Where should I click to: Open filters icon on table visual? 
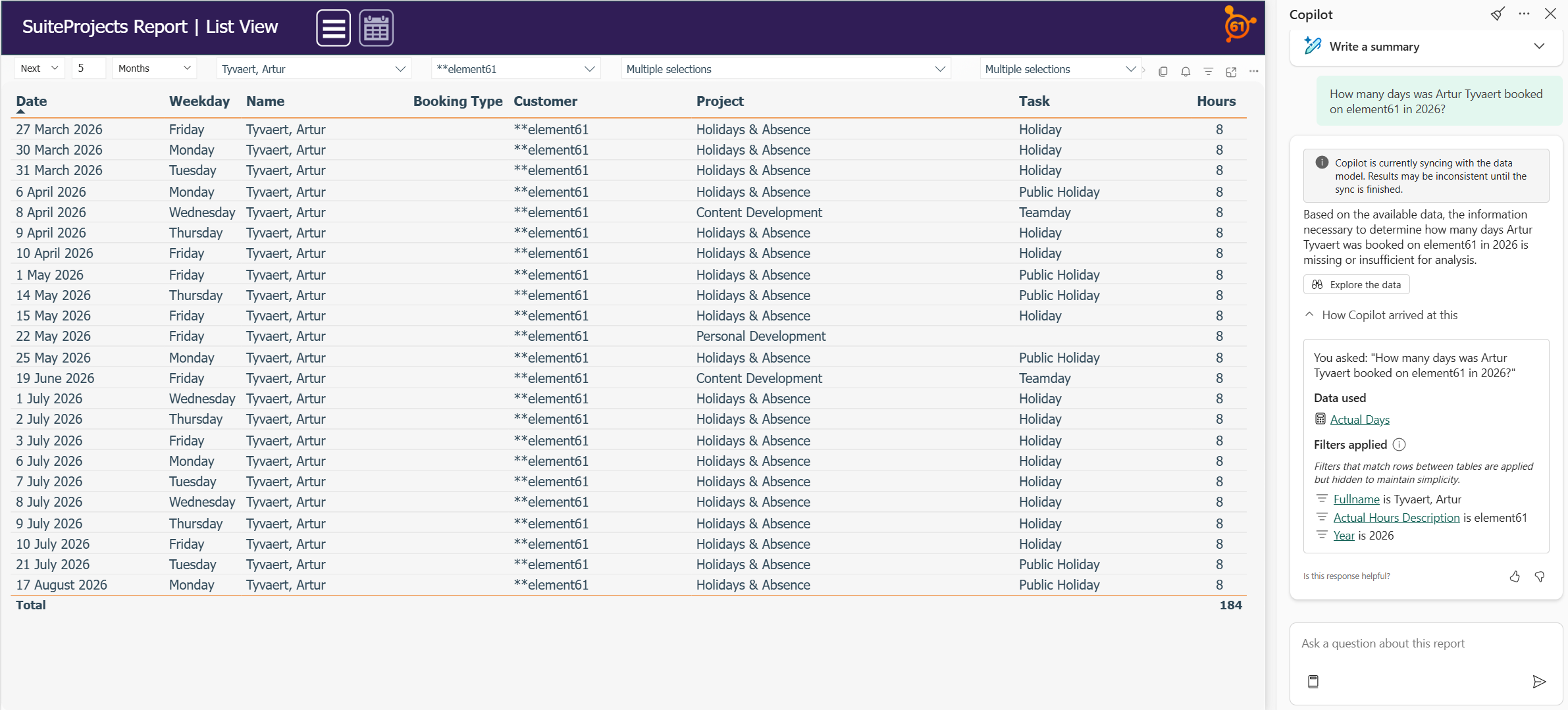pyautogui.click(x=1208, y=71)
